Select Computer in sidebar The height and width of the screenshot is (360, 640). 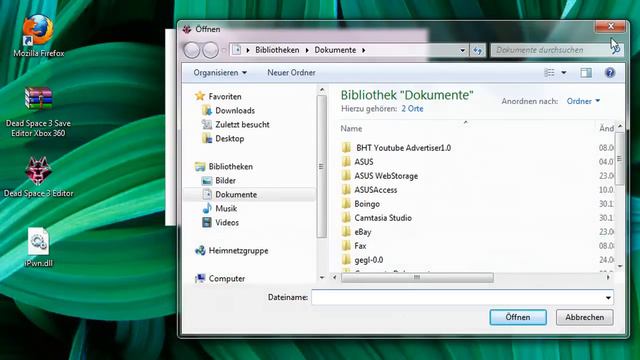pyautogui.click(x=220, y=278)
